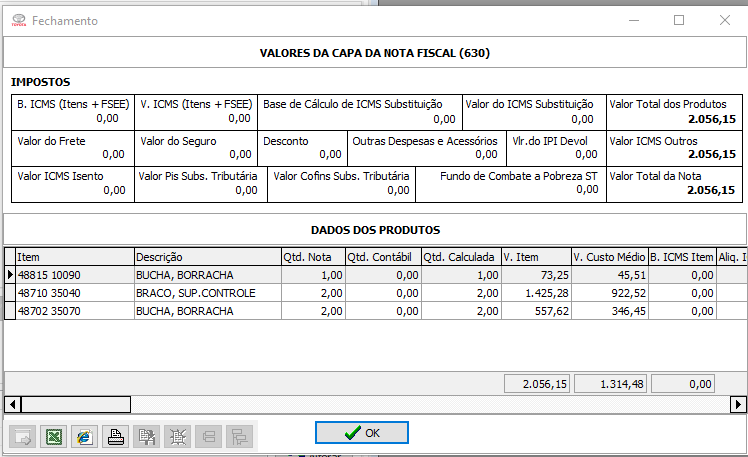The width and height of the screenshot is (748, 457).
Task: Click the Outras Despesas e Acessórios field
Action: tap(427, 148)
